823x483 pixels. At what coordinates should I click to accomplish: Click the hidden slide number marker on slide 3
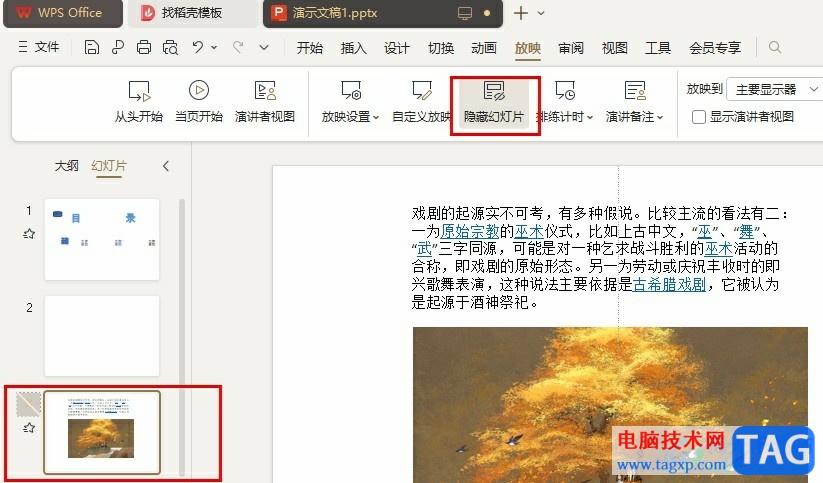(28, 404)
